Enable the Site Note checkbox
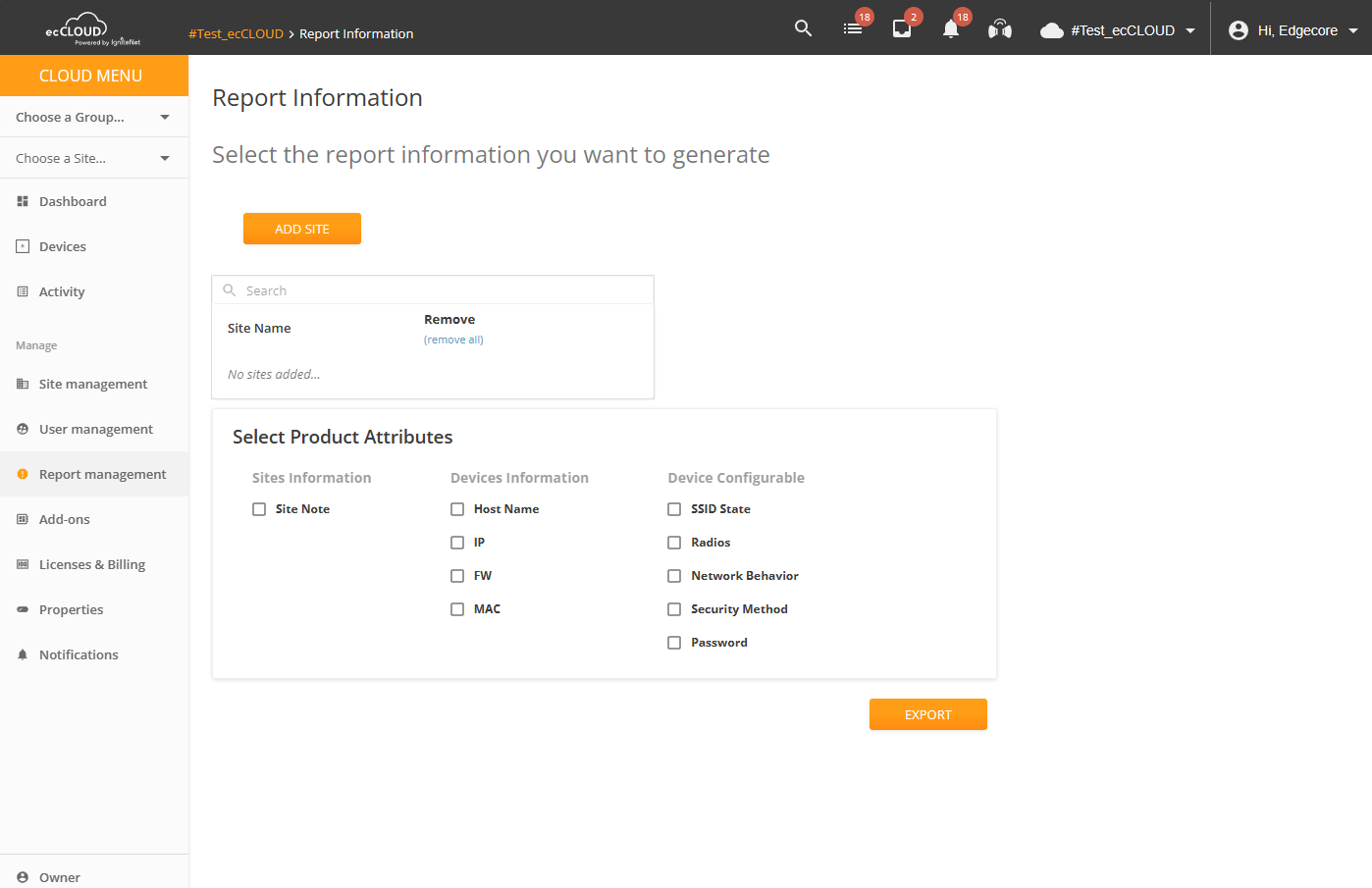Screen dimensions: 1372x888 tap(259, 508)
